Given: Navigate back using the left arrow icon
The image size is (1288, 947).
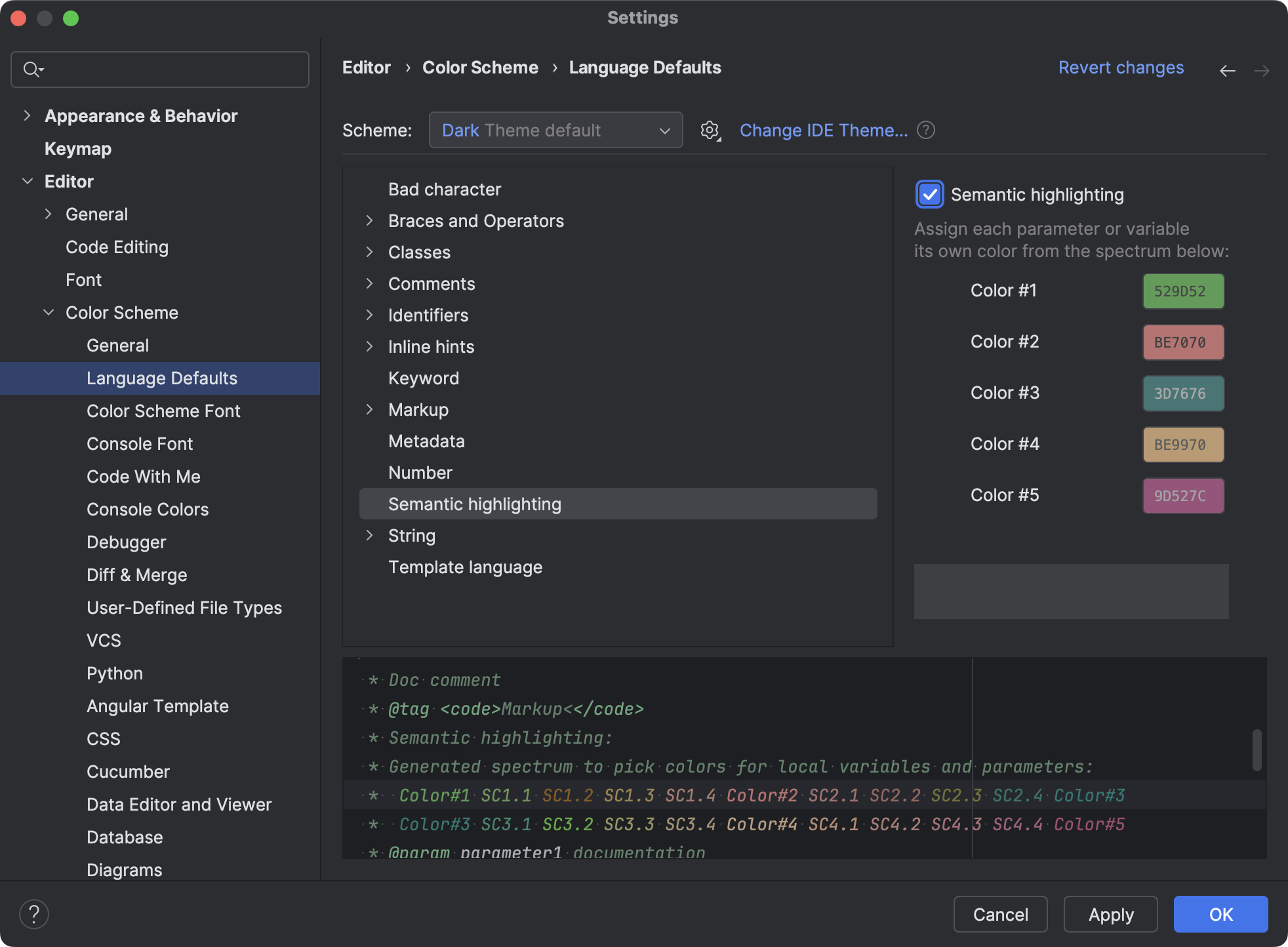Looking at the screenshot, I should pos(1228,70).
